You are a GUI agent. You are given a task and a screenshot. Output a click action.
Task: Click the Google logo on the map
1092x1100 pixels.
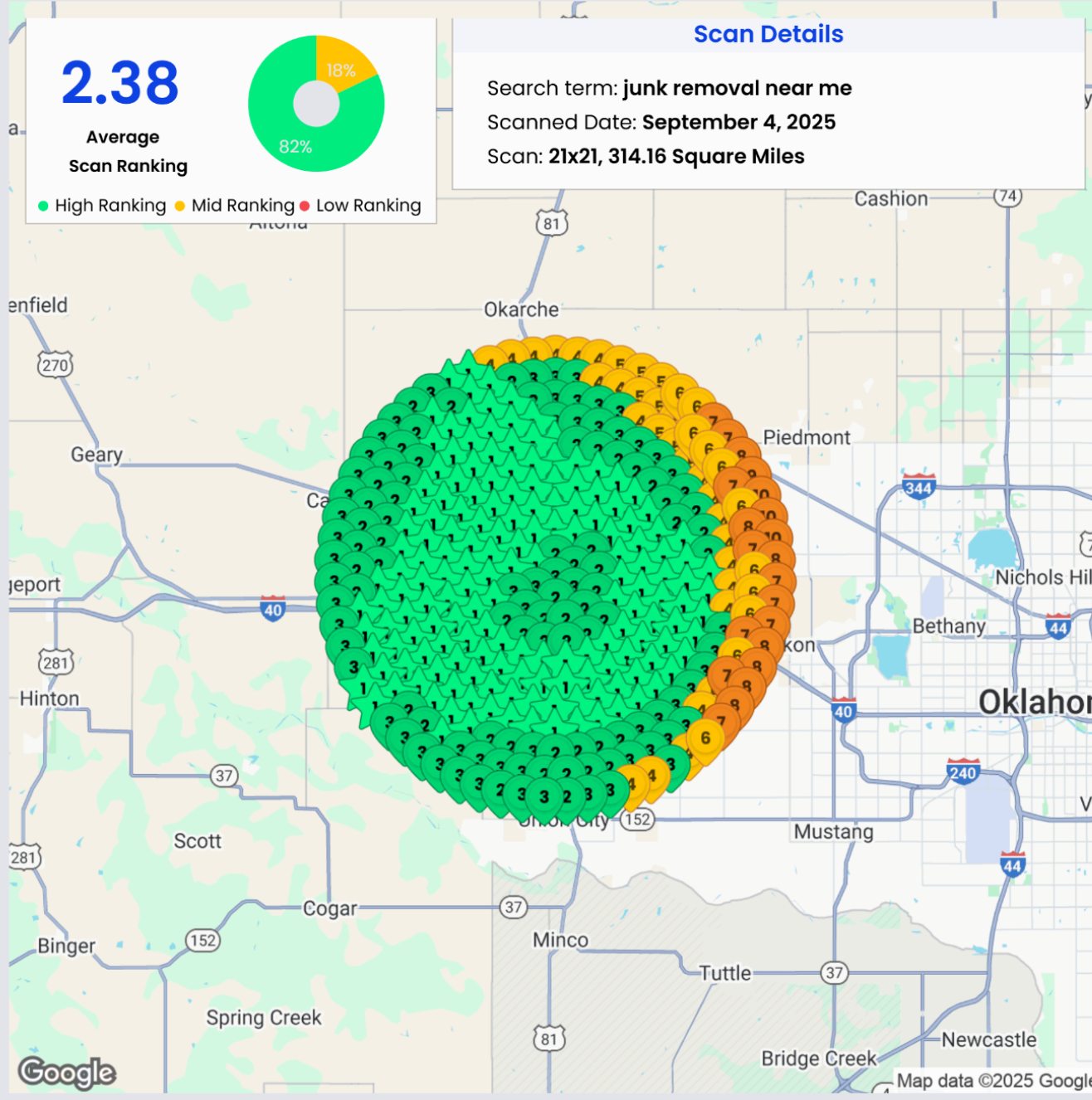(67, 1072)
